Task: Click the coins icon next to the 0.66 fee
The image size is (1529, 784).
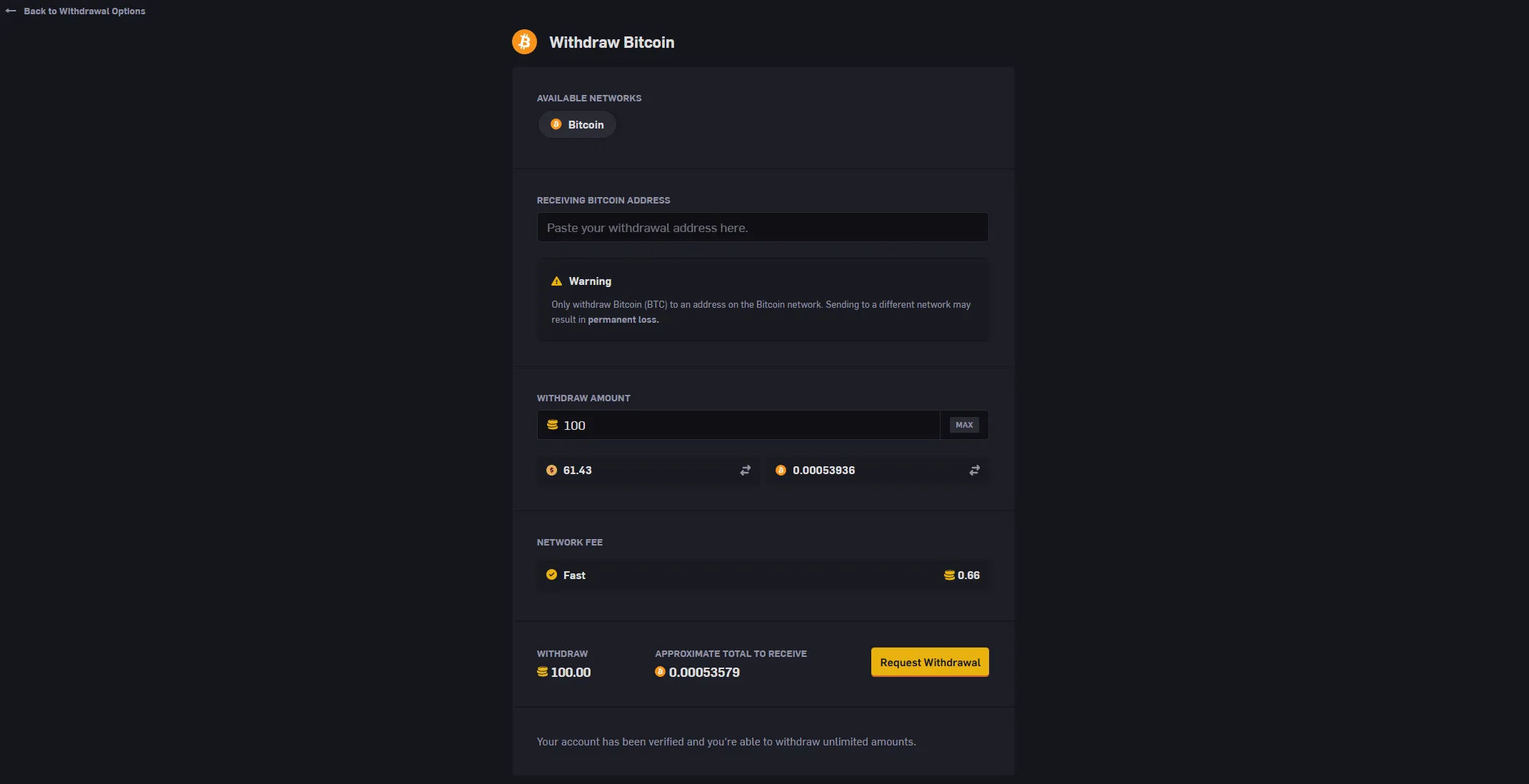Action: (x=949, y=576)
